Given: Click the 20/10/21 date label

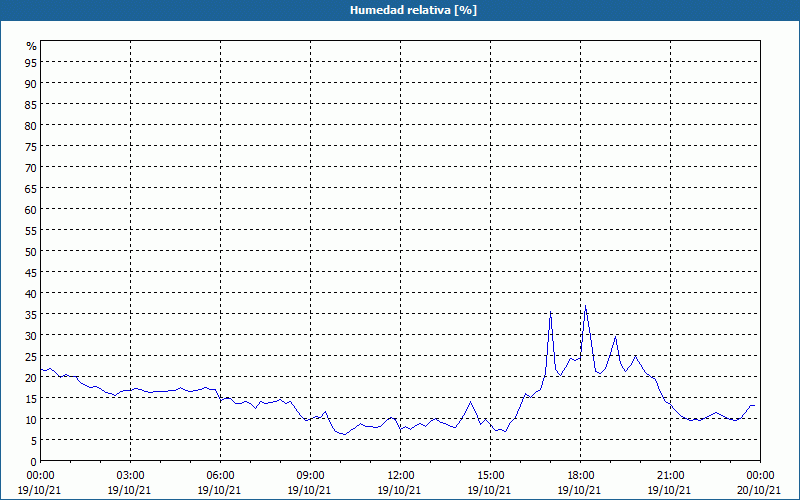Looking at the screenshot, I should click(759, 490).
